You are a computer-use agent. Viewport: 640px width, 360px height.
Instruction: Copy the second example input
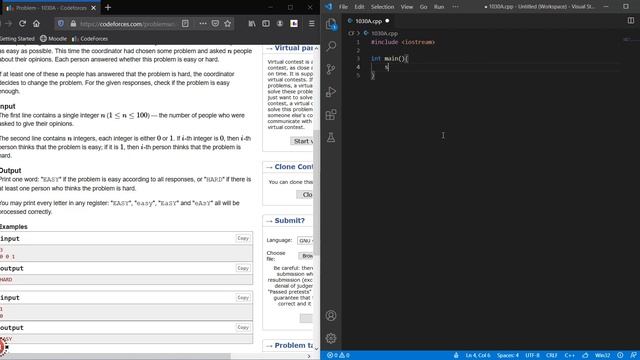pyautogui.click(x=243, y=298)
